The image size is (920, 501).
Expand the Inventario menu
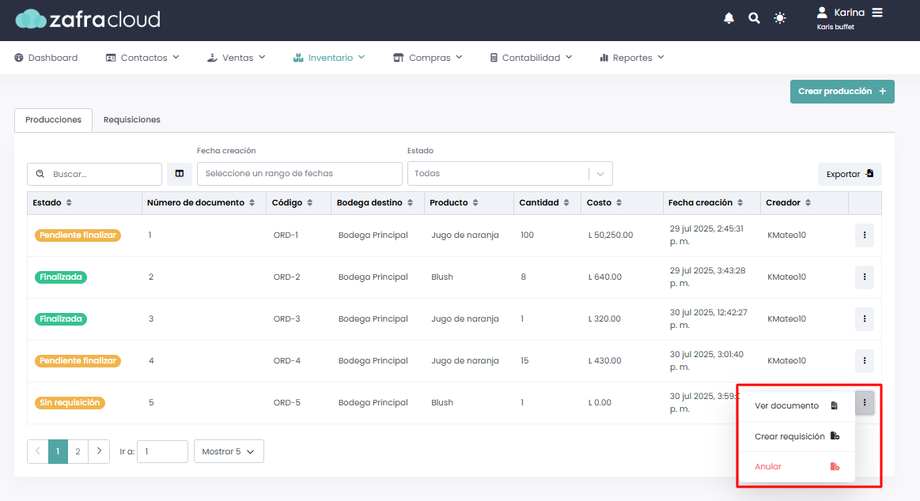(x=329, y=58)
